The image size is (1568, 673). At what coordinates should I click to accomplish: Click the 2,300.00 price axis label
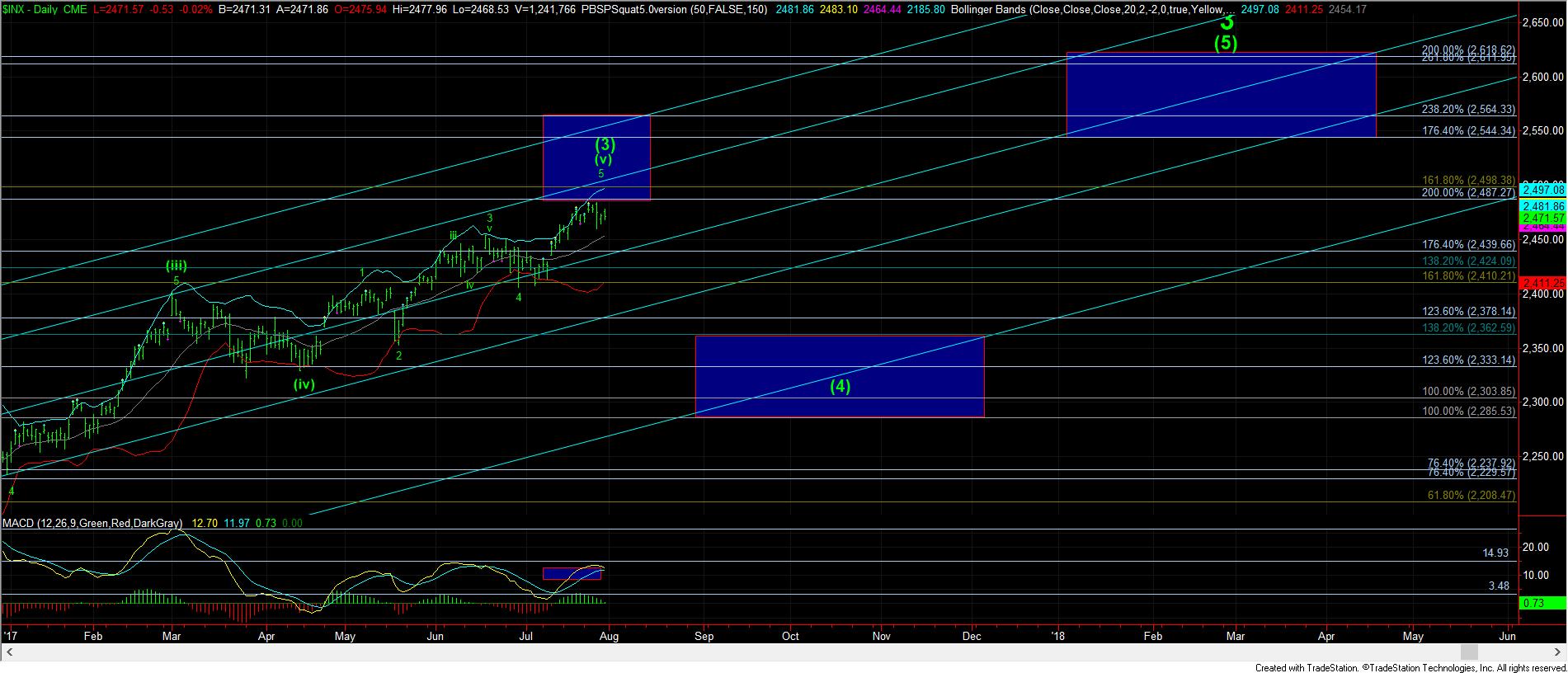1543,402
